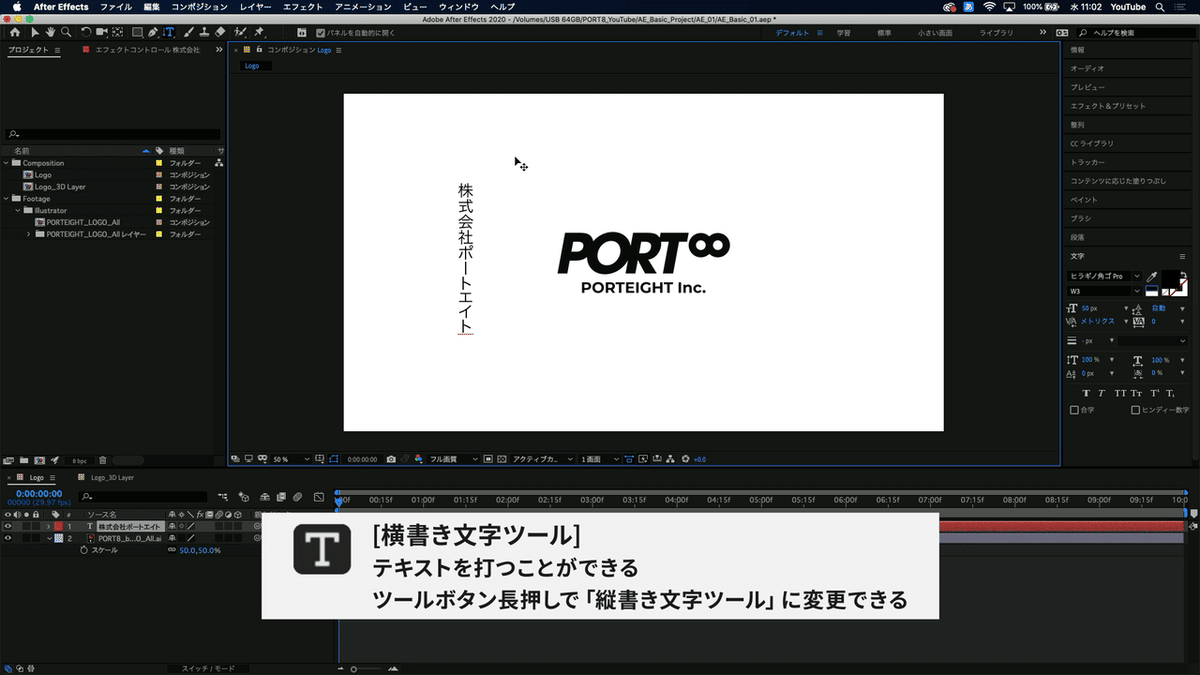Select the Hand tool
Image resolution: width=1200 pixels, height=675 pixels.
[50, 32]
